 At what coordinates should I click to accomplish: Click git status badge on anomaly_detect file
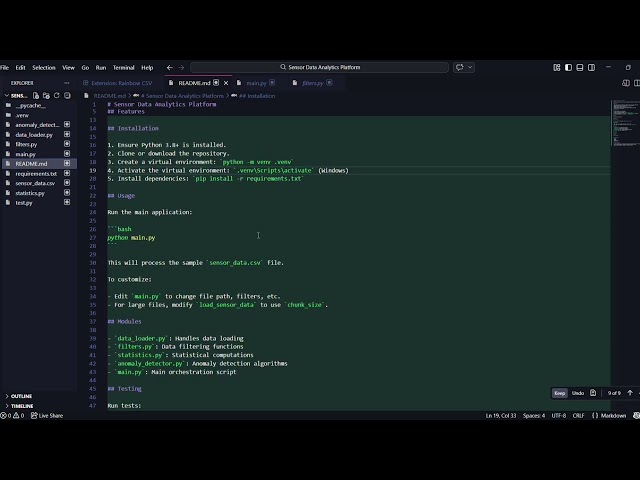67,124
